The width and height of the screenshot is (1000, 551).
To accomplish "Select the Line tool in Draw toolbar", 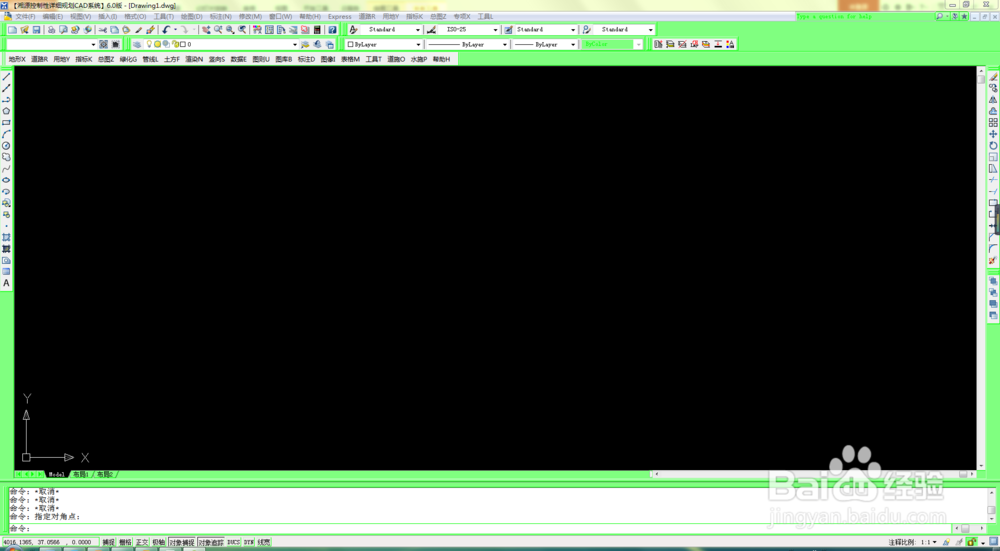I will (6, 77).
